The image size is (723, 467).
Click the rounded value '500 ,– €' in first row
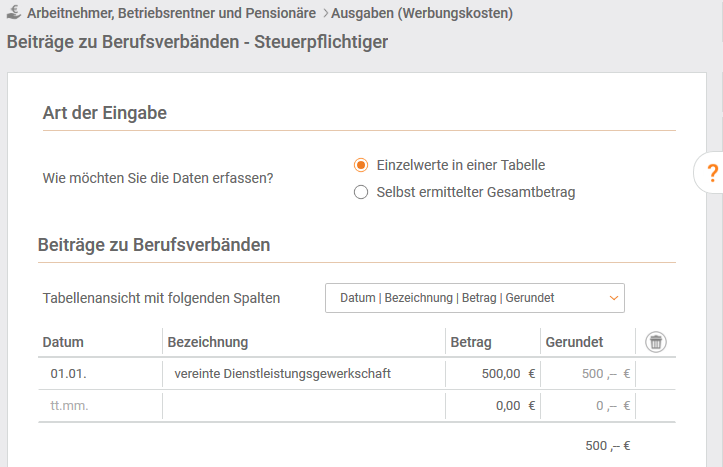click(606, 373)
